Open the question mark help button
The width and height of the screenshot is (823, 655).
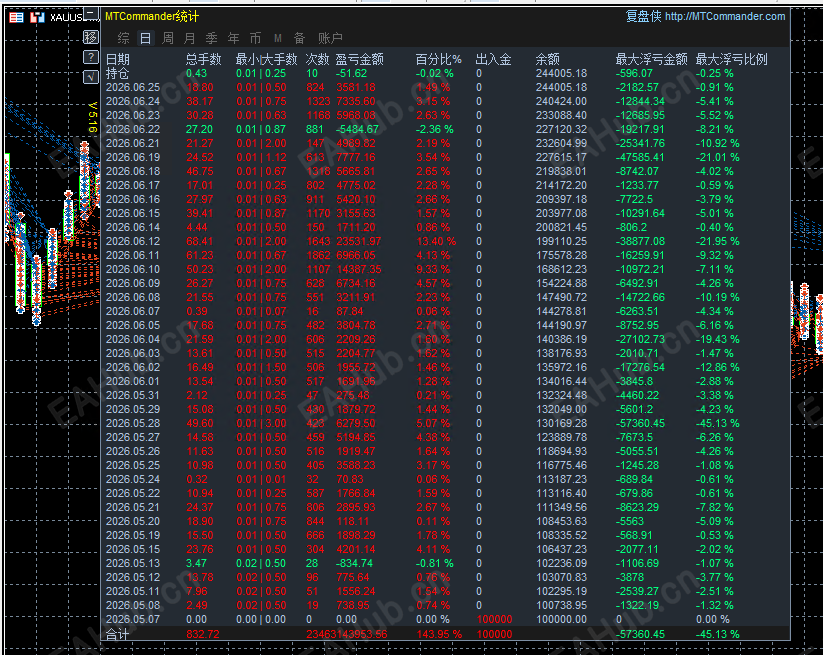[x=91, y=57]
